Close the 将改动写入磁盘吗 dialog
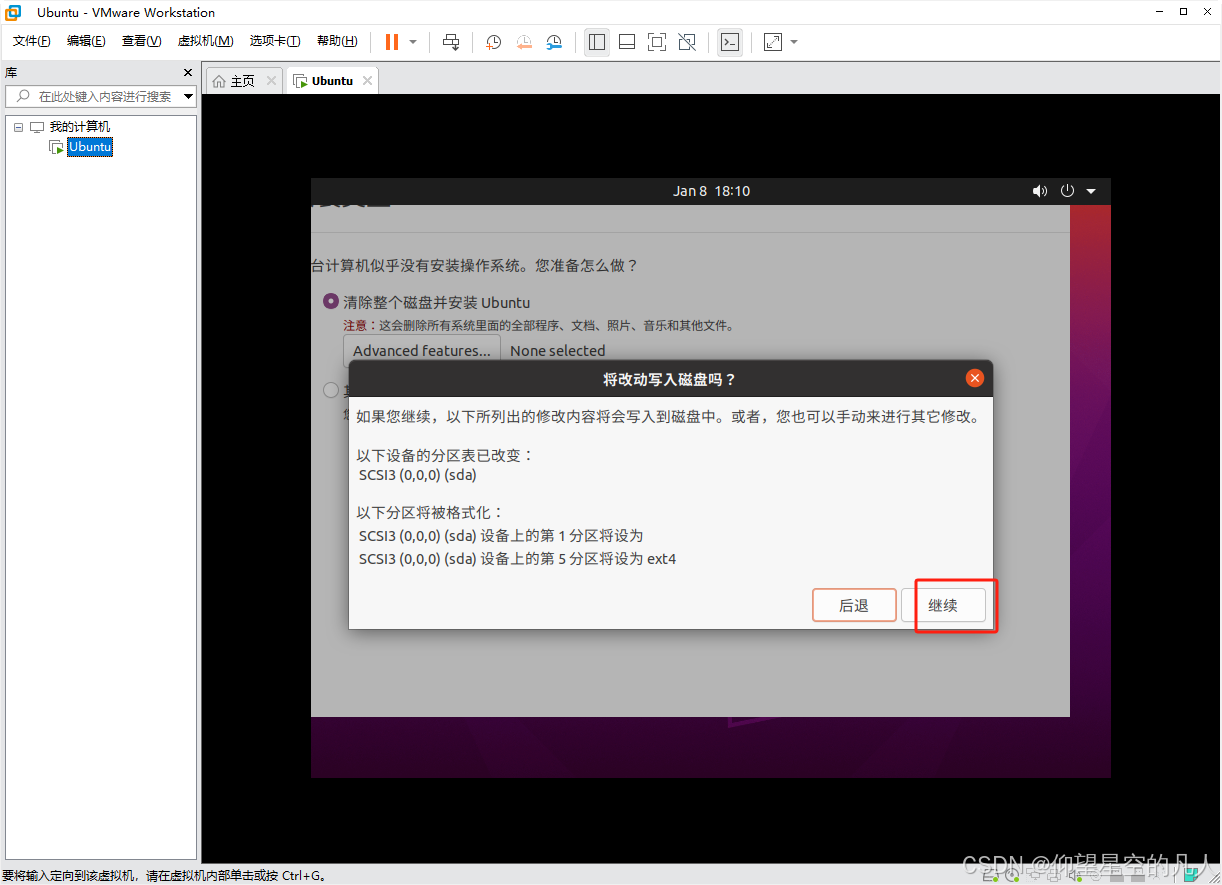The image size is (1222, 885). click(975, 378)
